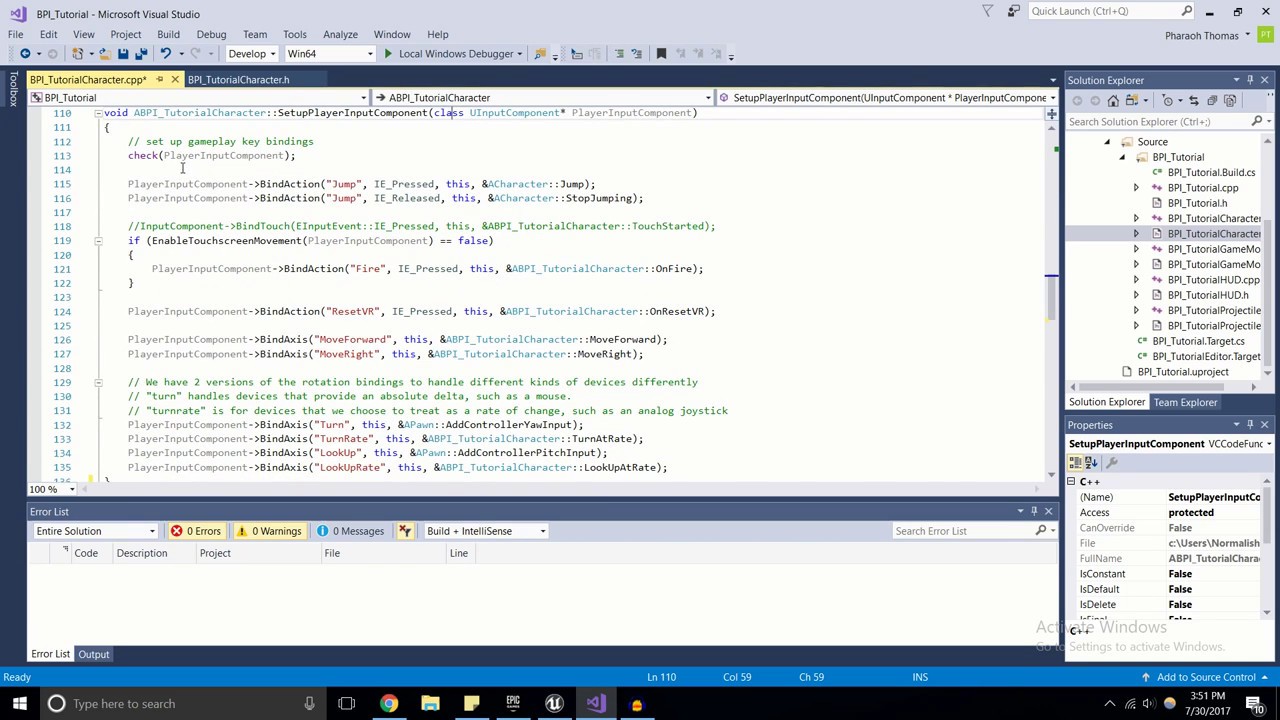This screenshot has width=1280, height=720.
Task: Open File Explorer from the taskbar
Action: click(430, 704)
